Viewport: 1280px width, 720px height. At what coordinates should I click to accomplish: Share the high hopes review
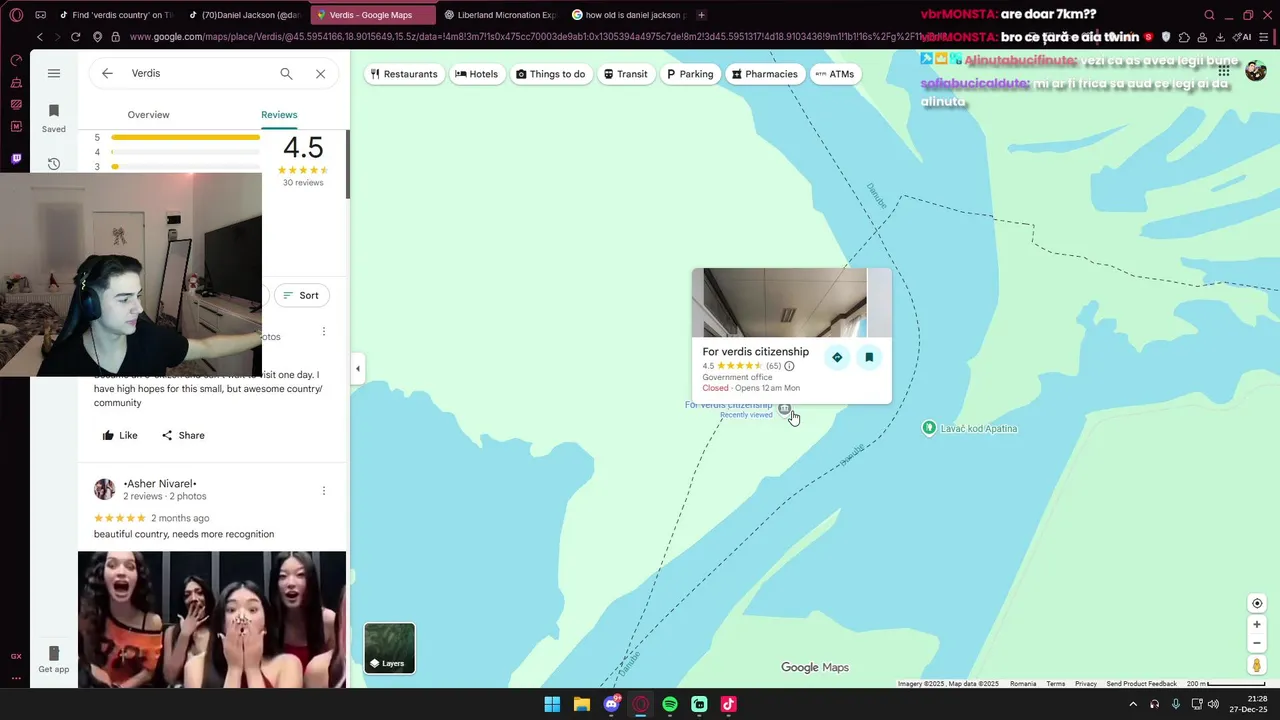pyautogui.click(x=183, y=435)
